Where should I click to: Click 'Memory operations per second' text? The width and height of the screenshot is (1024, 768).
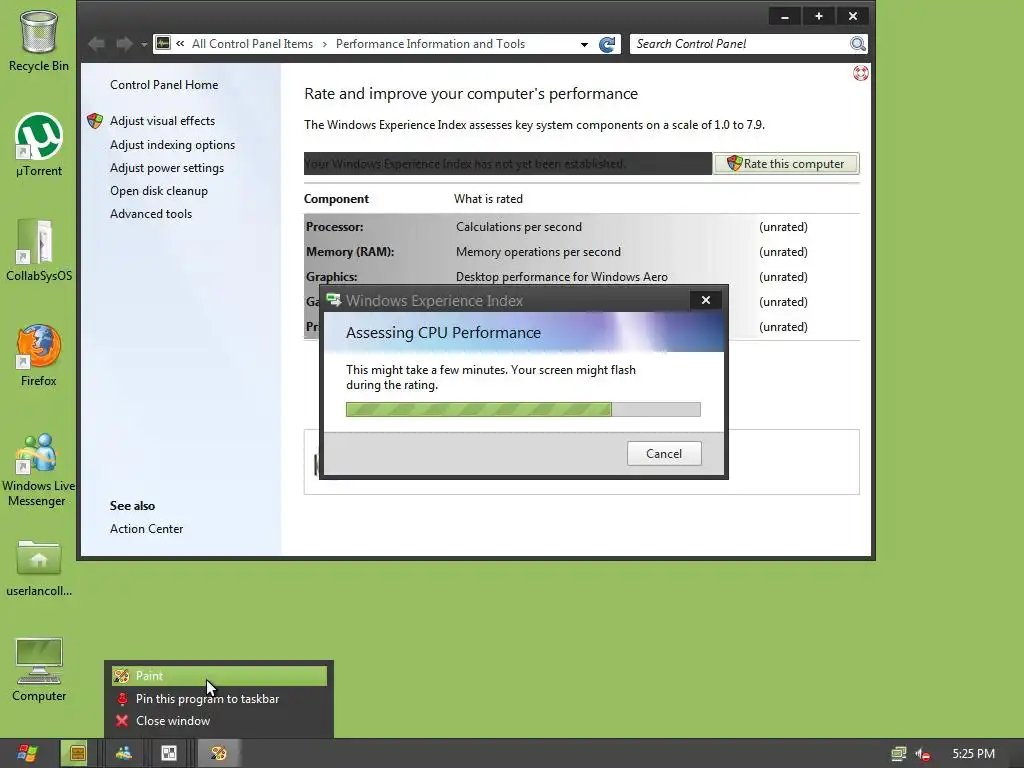coord(538,252)
